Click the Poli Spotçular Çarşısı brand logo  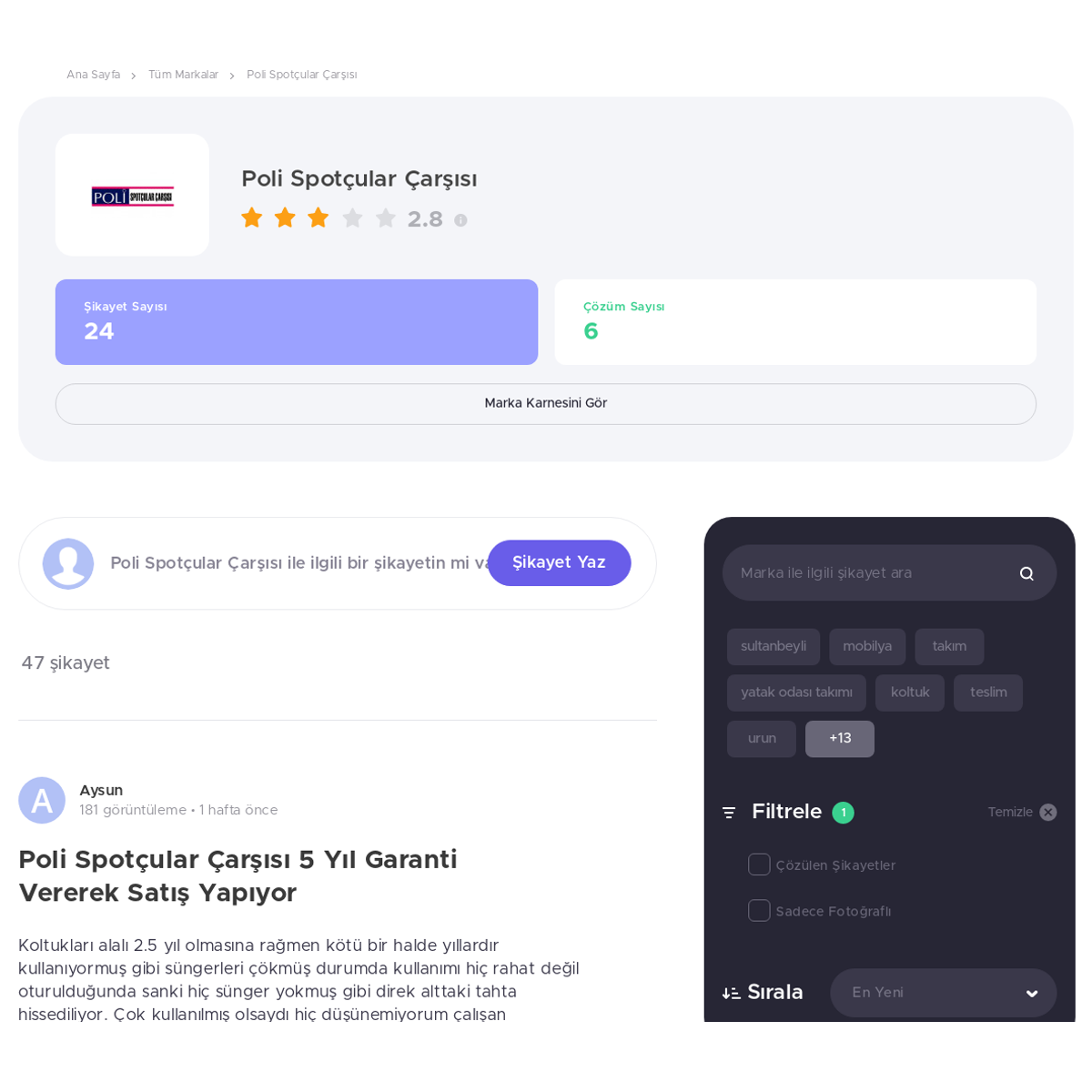(x=132, y=196)
